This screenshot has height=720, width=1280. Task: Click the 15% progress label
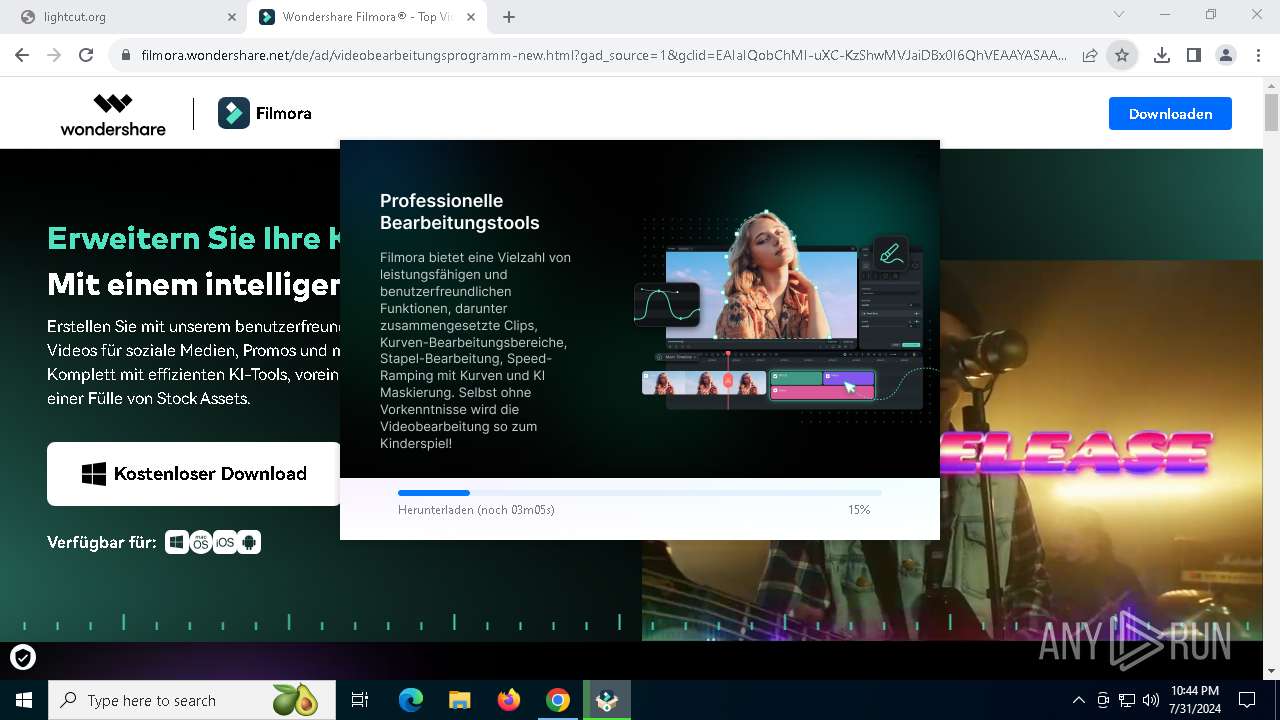pos(859,510)
